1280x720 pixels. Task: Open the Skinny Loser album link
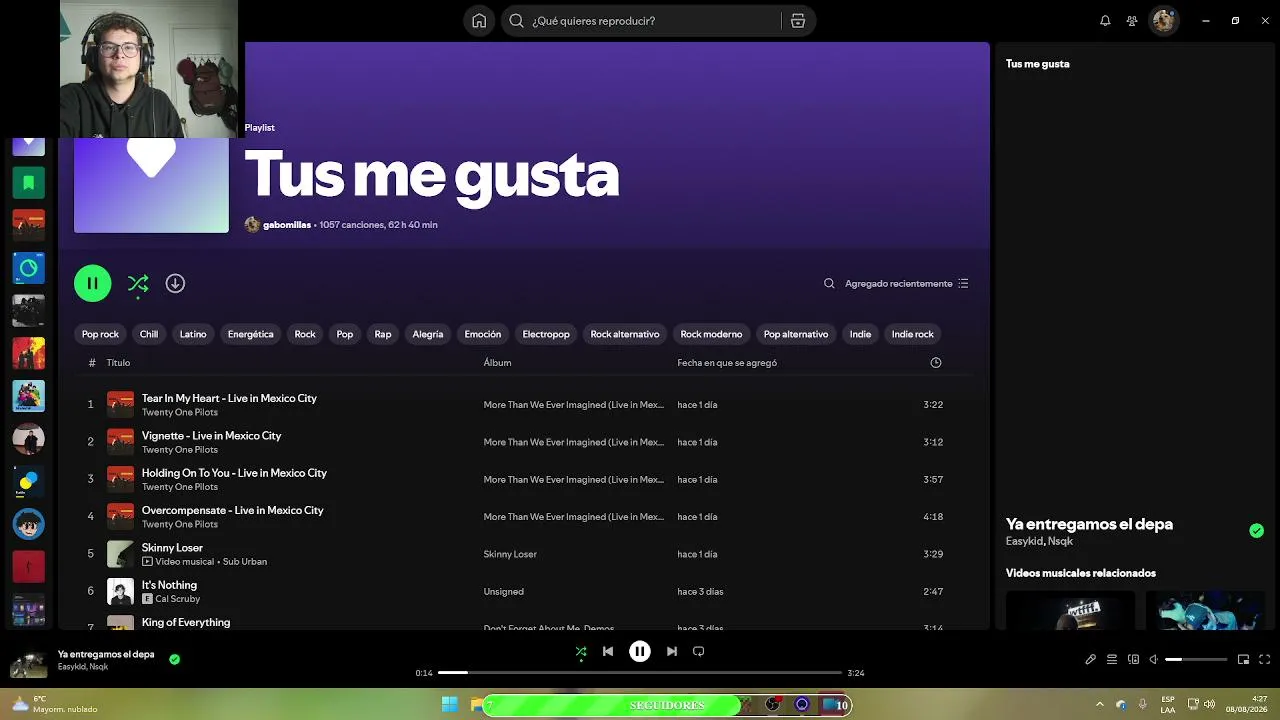point(510,554)
